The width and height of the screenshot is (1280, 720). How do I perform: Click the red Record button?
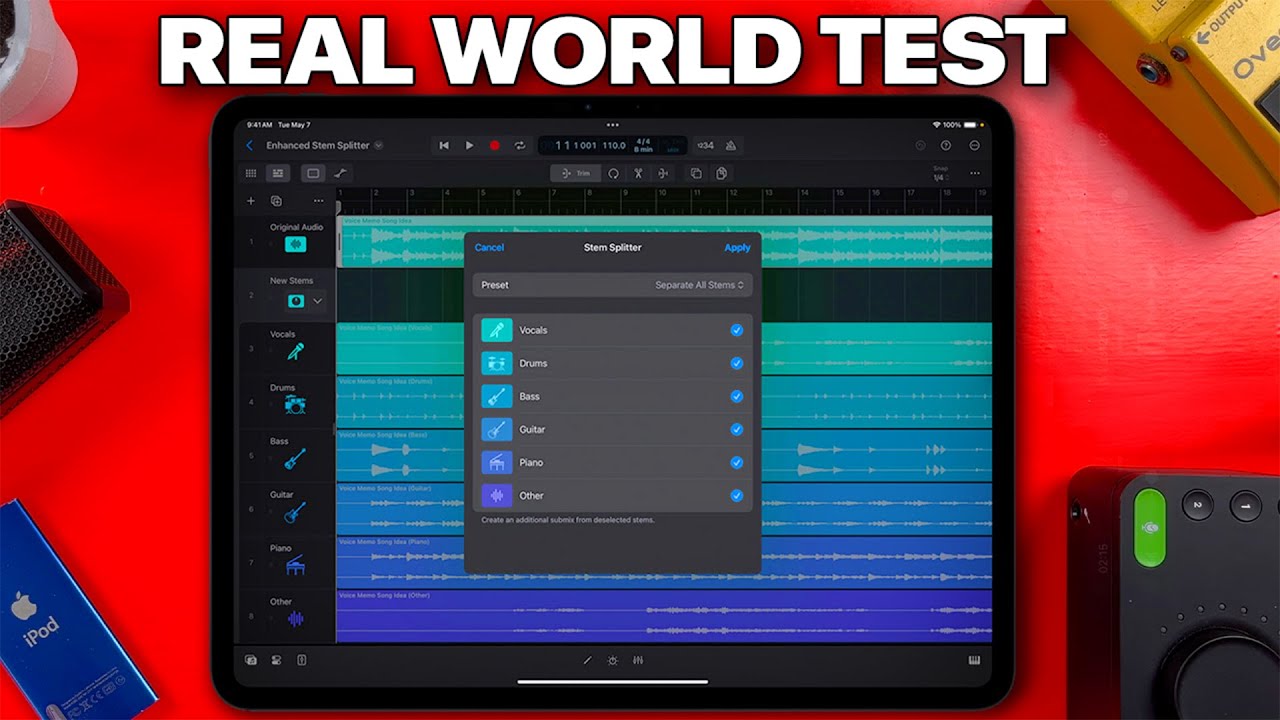494,146
